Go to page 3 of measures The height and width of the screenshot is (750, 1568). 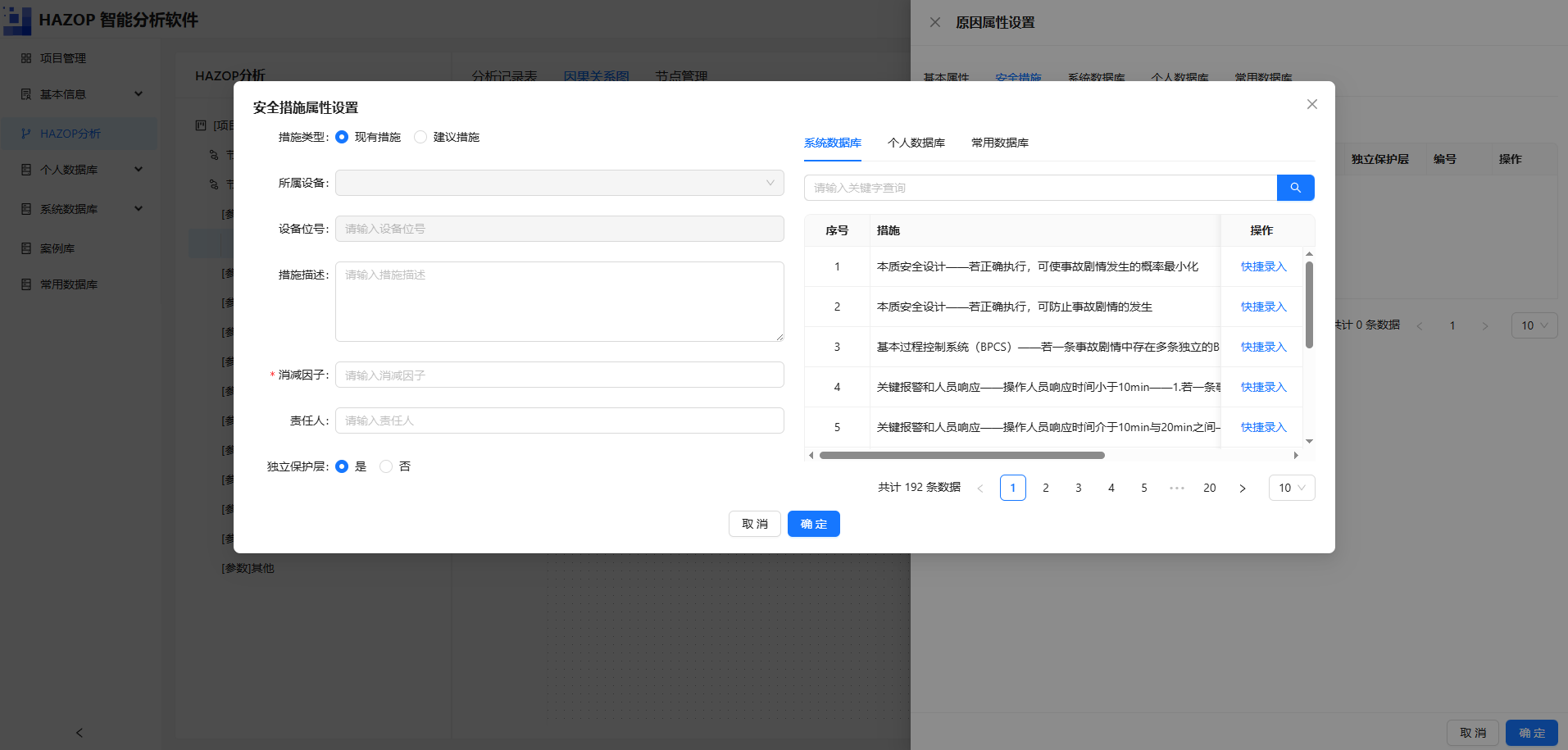click(1079, 488)
